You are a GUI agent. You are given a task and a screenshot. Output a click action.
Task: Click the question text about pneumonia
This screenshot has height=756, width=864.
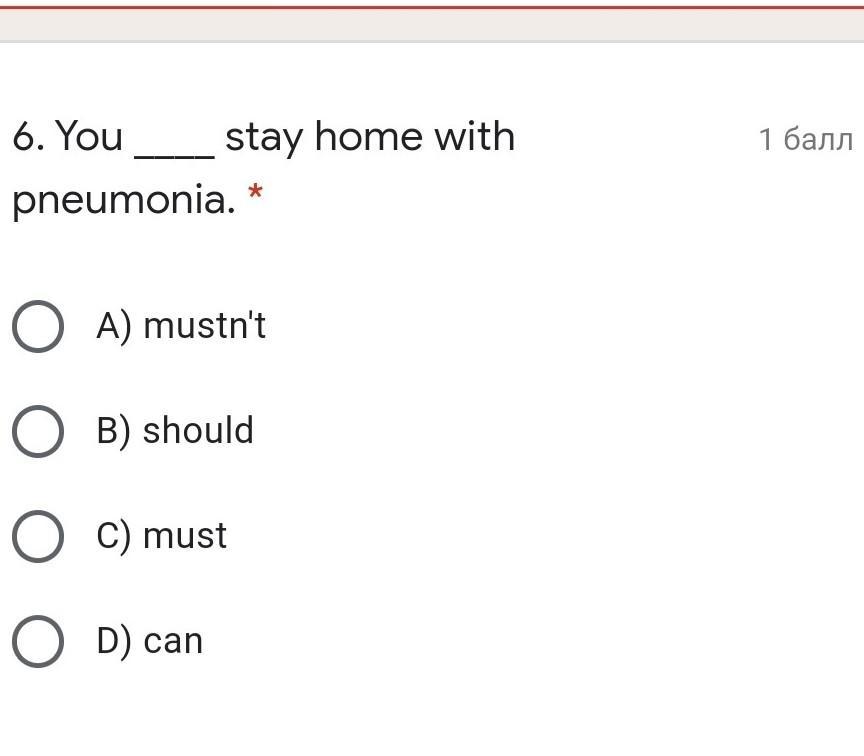(x=263, y=168)
